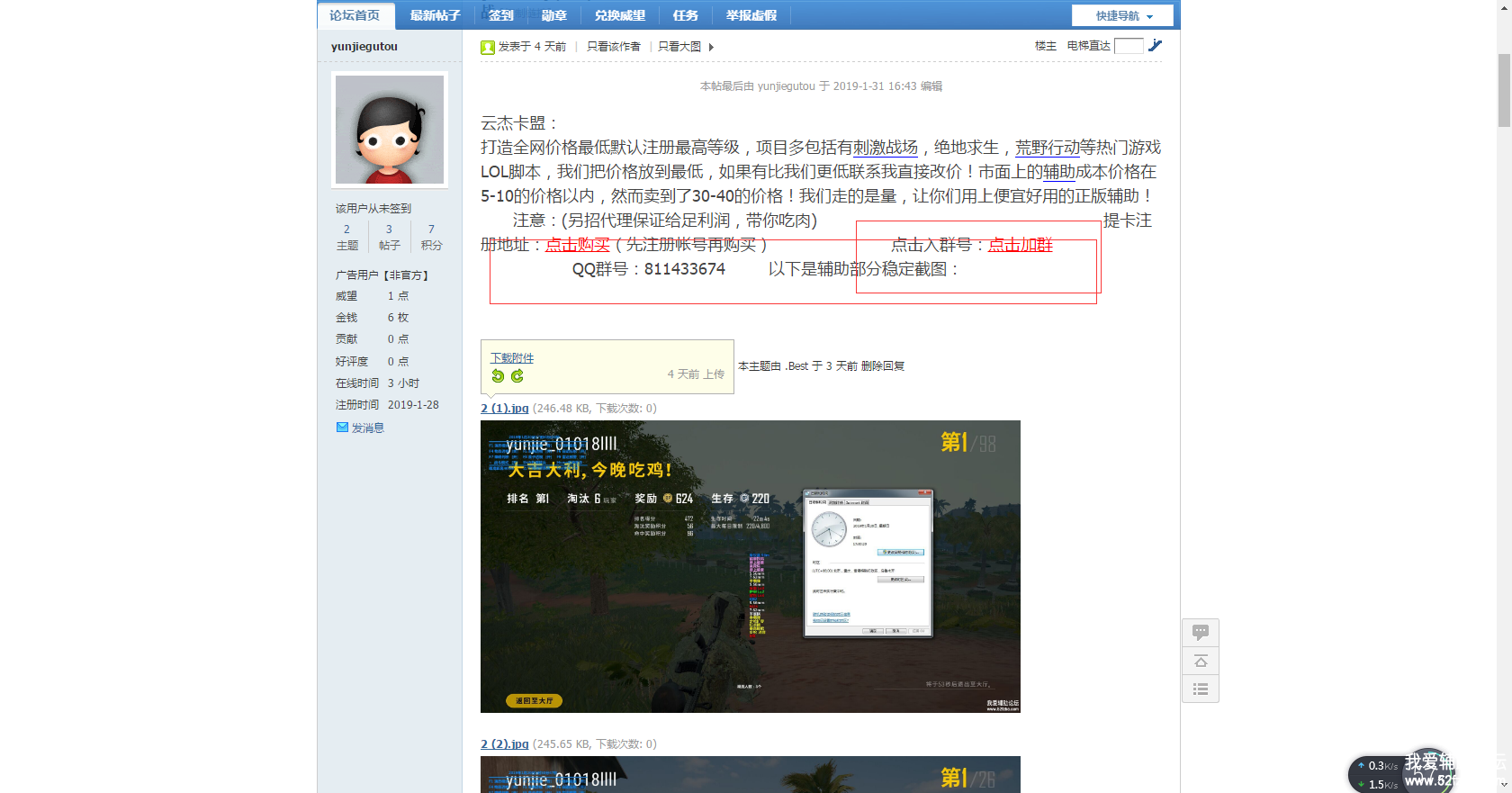Click the return-to-top arrow icon
This screenshot has width=1512, height=793.
pos(1201,662)
